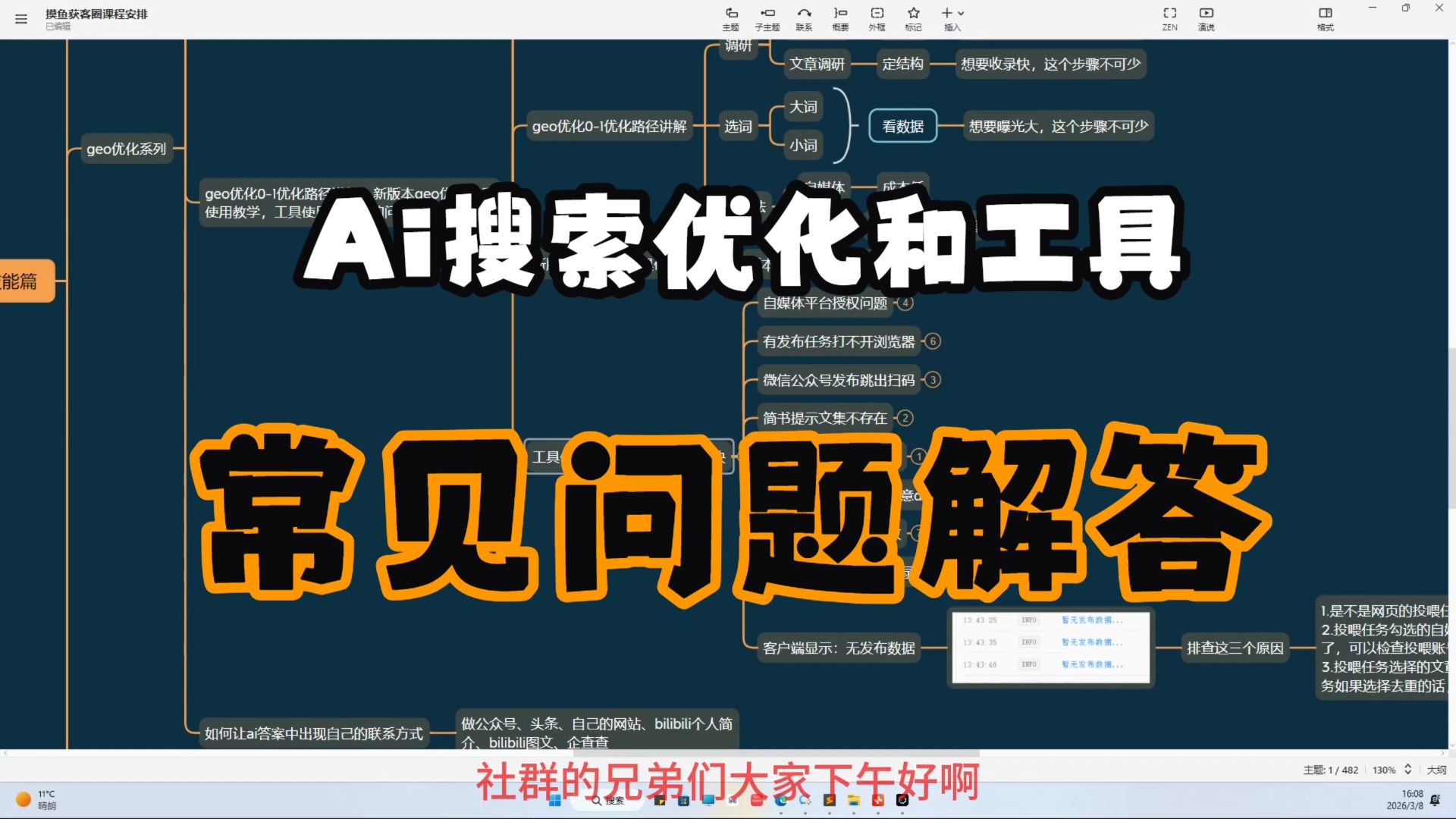Select the 选词 node
1456x819 pixels.
(x=738, y=126)
